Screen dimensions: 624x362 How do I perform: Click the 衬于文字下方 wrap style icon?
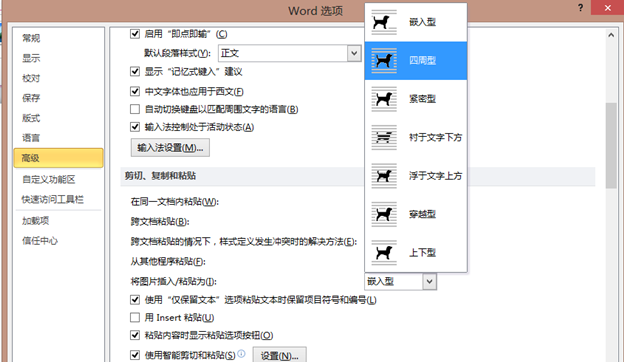coord(384,138)
